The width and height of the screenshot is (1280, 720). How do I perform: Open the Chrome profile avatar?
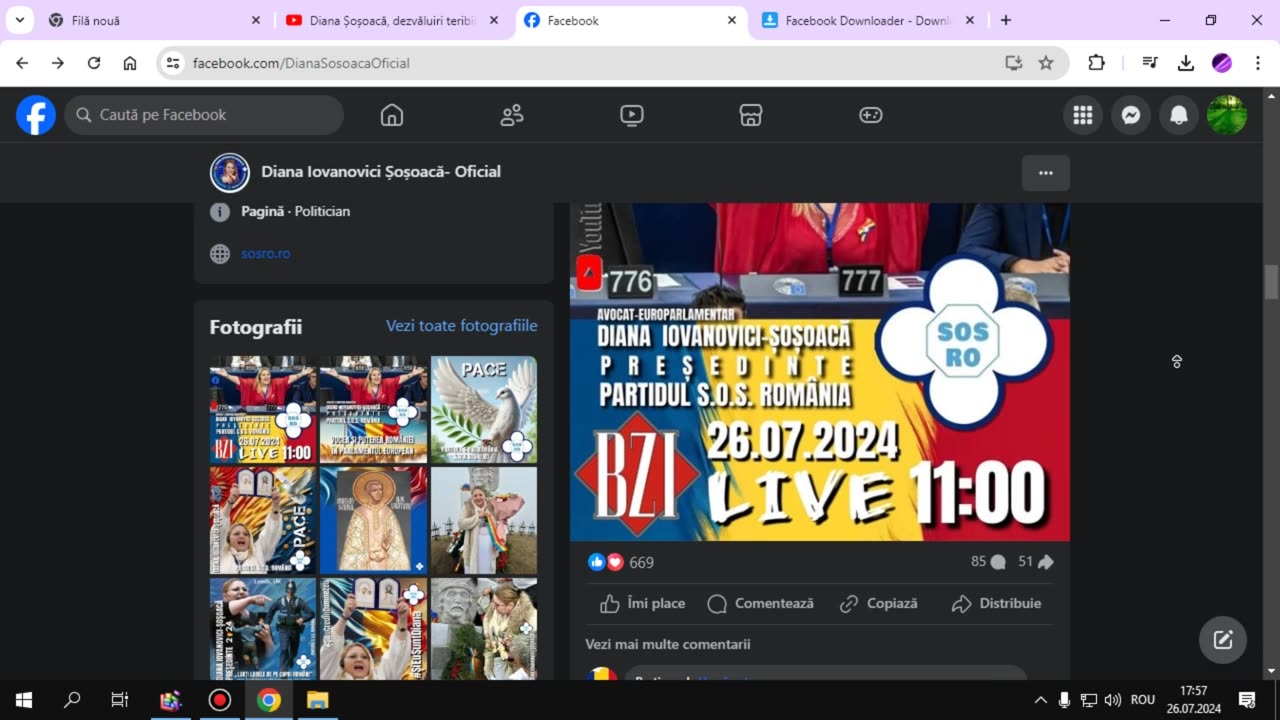1222,63
